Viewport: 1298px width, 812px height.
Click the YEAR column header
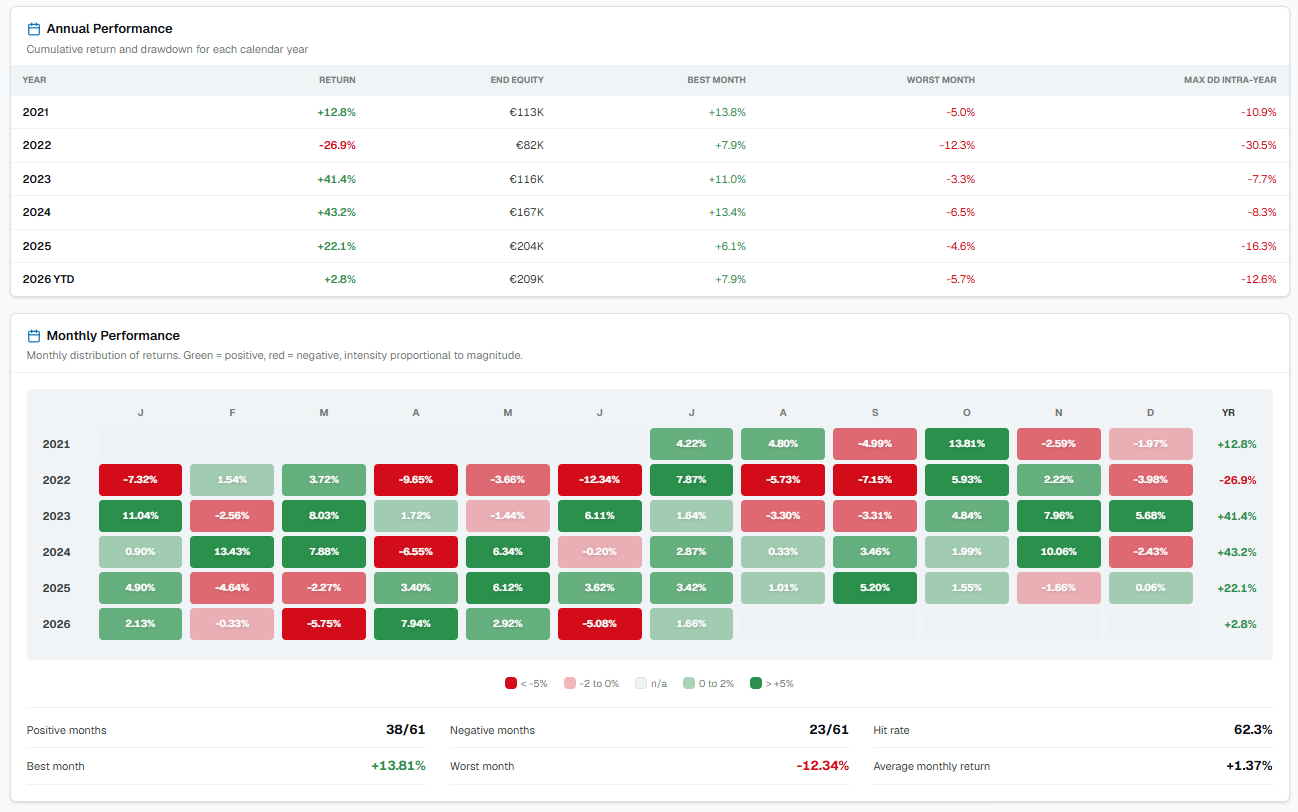[34, 80]
